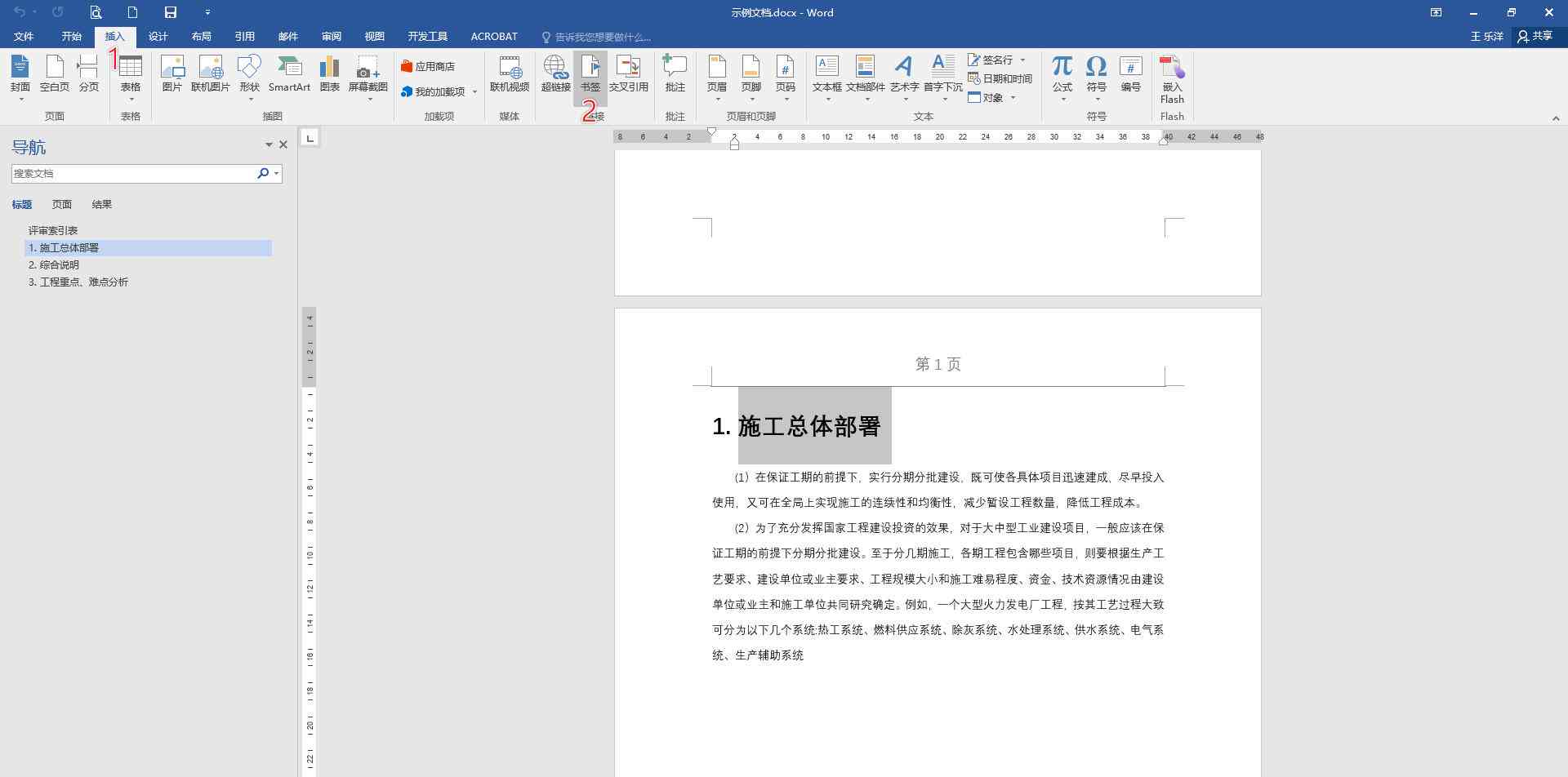Screen dimensions: 1568x777
Task: Show the Pages (页面) navigation tab
Action: [62, 204]
